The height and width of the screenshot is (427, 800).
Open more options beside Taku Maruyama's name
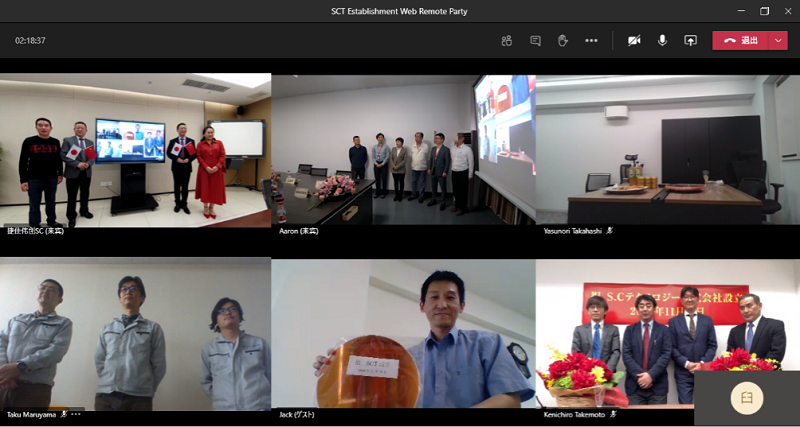pyautogui.click(x=76, y=413)
